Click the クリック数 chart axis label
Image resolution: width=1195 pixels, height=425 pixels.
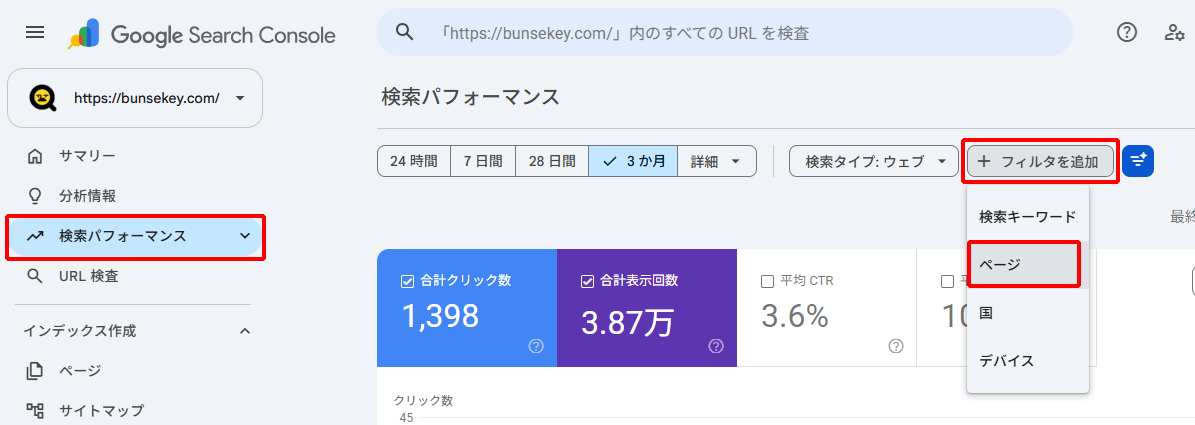(x=423, y=401)
